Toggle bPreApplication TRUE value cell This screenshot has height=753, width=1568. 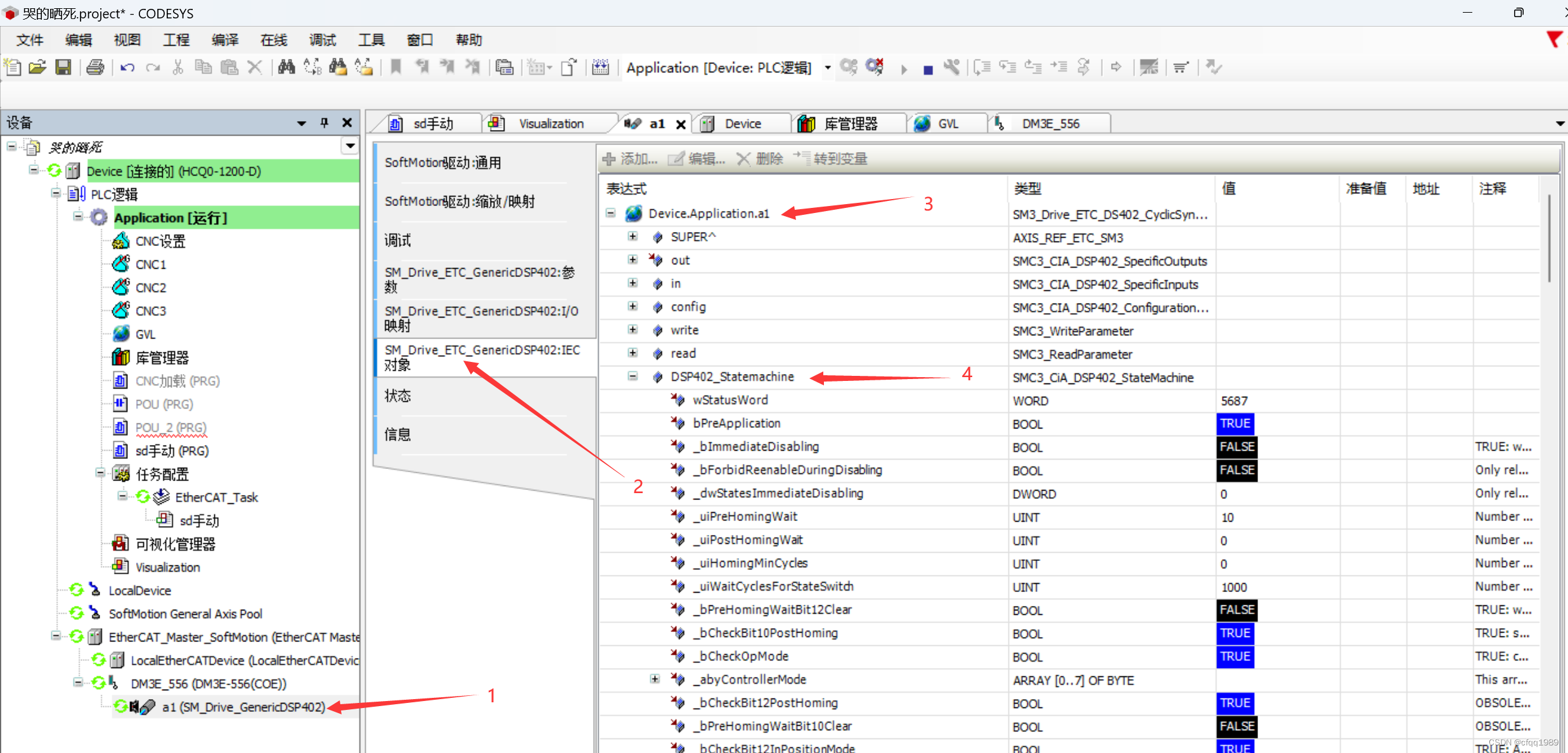click(1235, 423)
